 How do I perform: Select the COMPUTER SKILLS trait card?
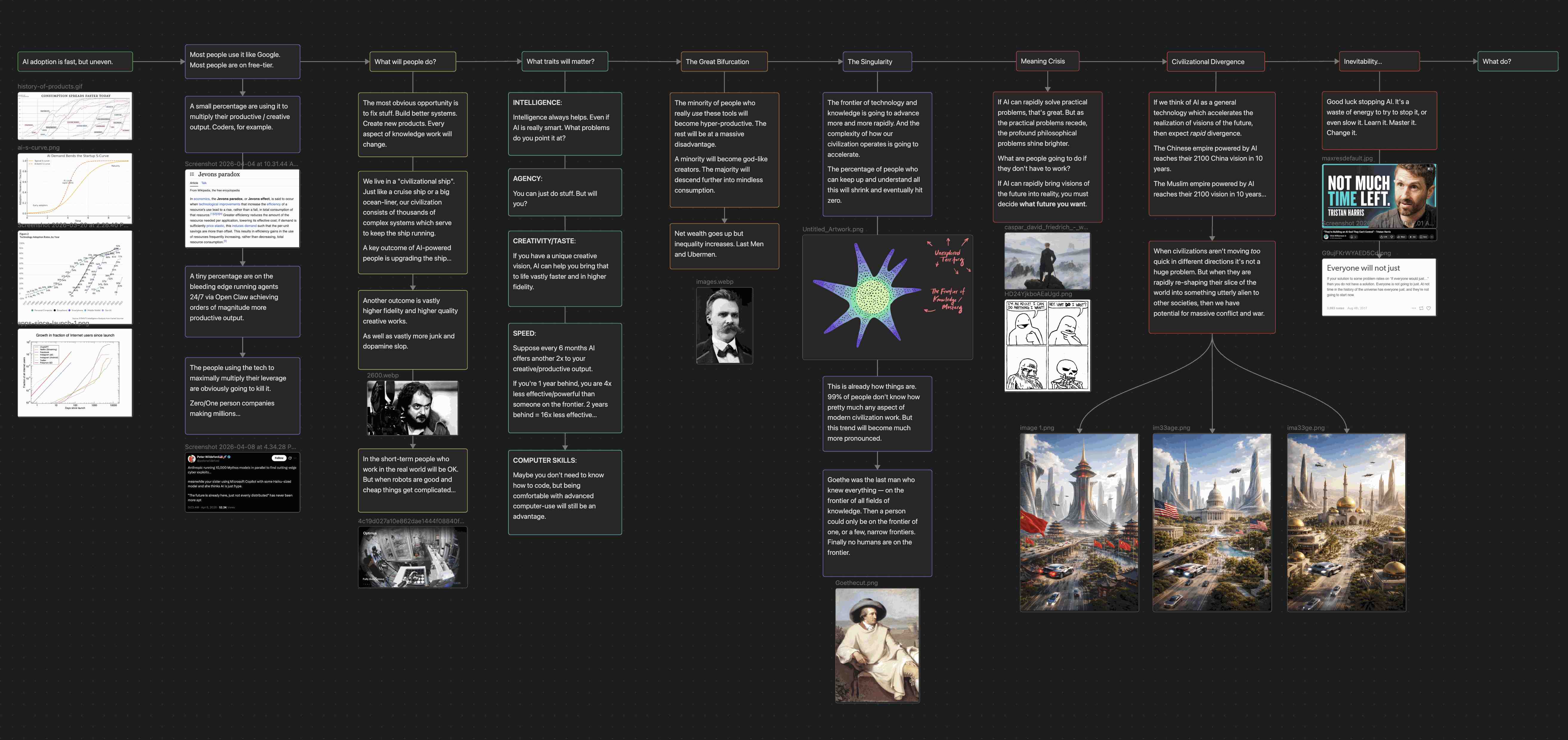(565, 492)
